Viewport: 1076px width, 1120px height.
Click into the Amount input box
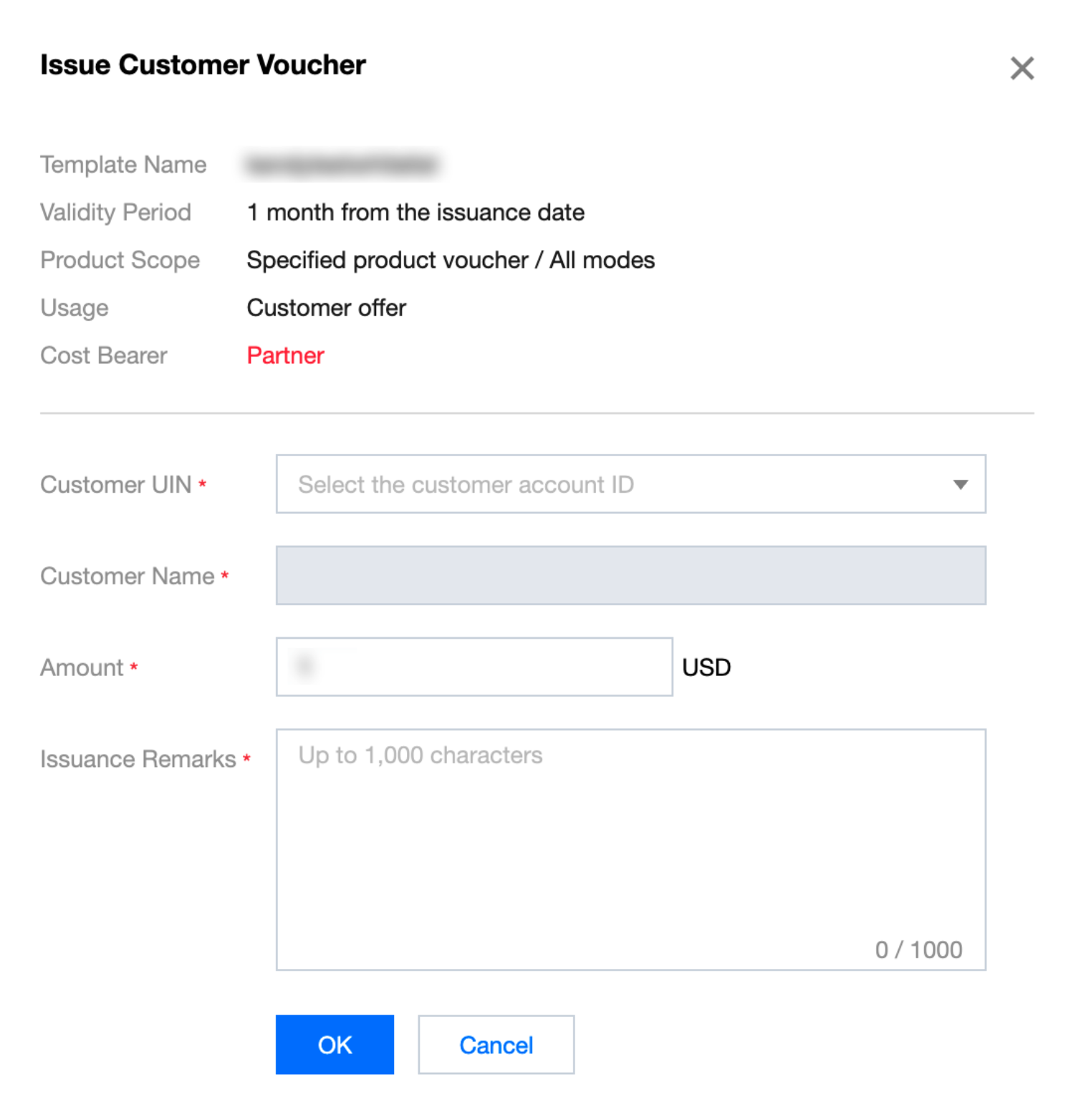[x=474, y=667]
